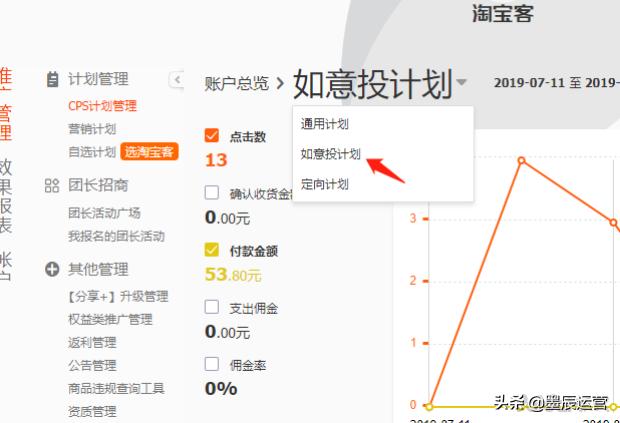Select 如意投计划 in the dropdown list
620x423 pixels.
pos(331,154)
